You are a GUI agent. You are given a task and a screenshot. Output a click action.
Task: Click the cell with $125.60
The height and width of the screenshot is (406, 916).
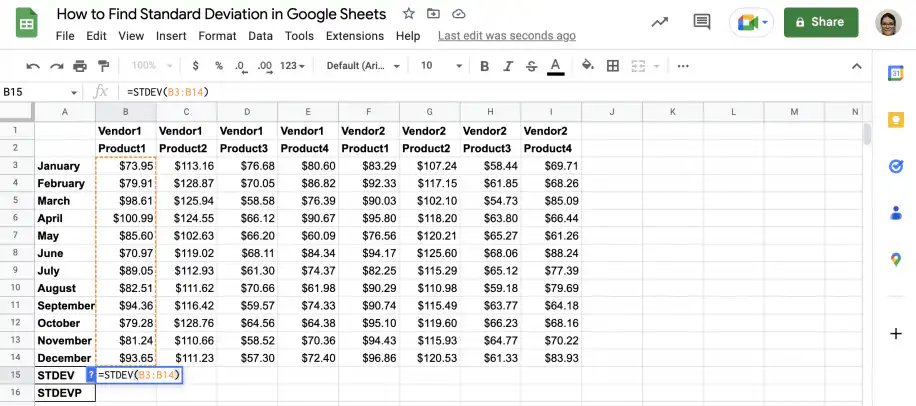pos(429,253)
